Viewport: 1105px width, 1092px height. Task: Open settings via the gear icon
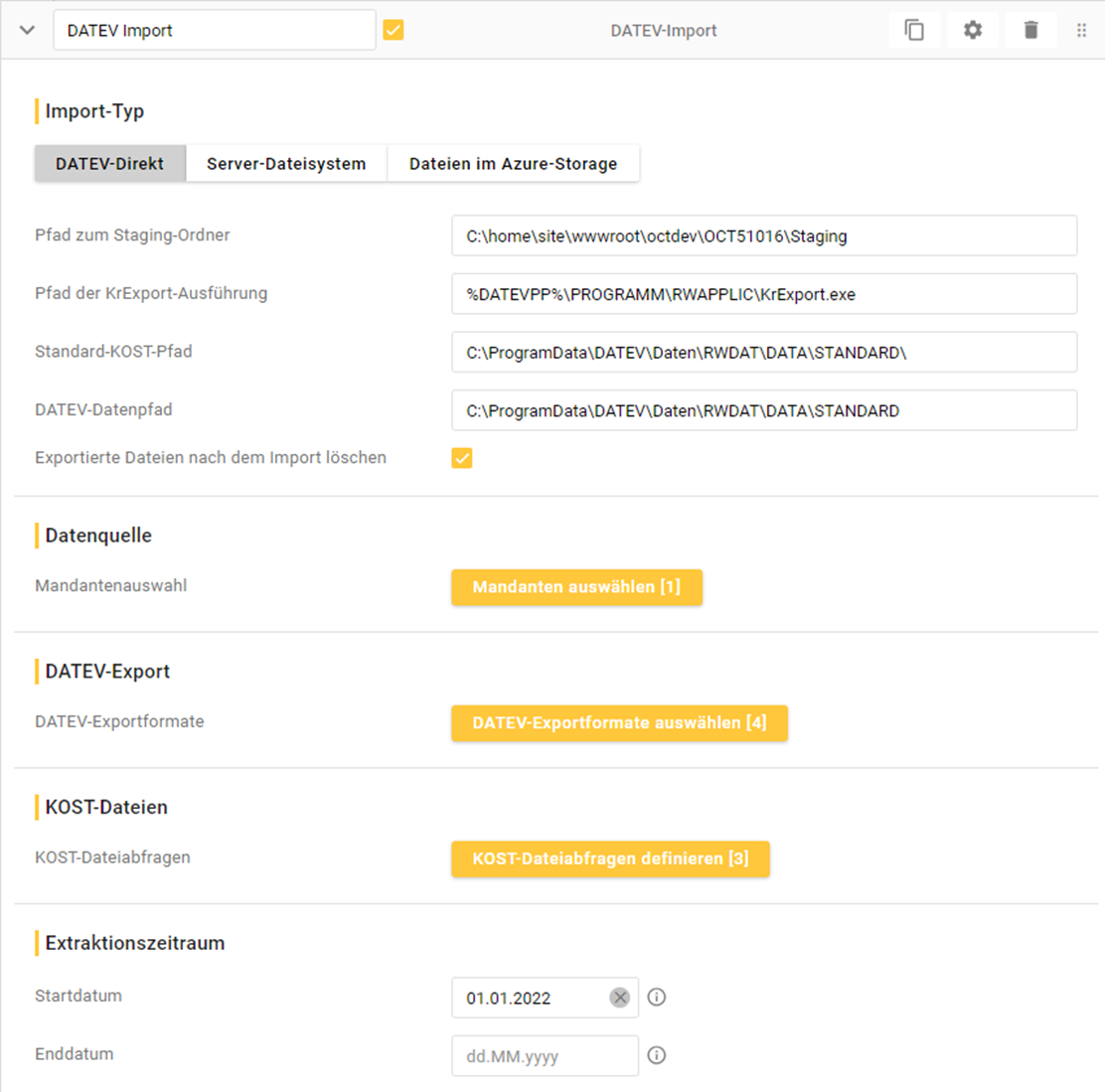pyautogui.click(x=973, y=31)
